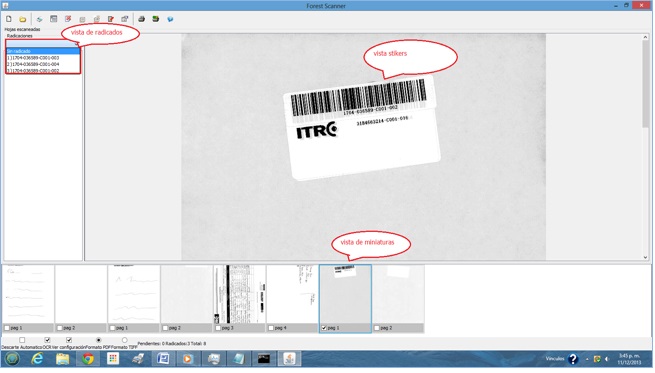
Task: Toggle the OCR checkbox
Action: [47, 340]
